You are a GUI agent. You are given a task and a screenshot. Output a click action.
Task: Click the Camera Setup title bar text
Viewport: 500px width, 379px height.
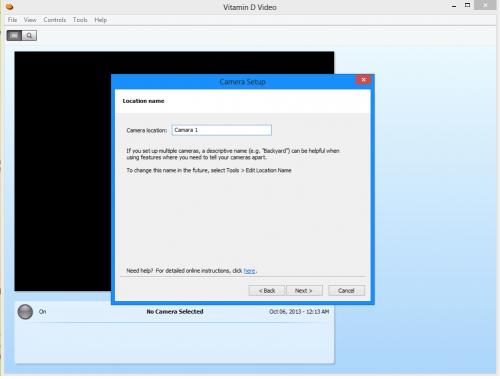point(242,82)
